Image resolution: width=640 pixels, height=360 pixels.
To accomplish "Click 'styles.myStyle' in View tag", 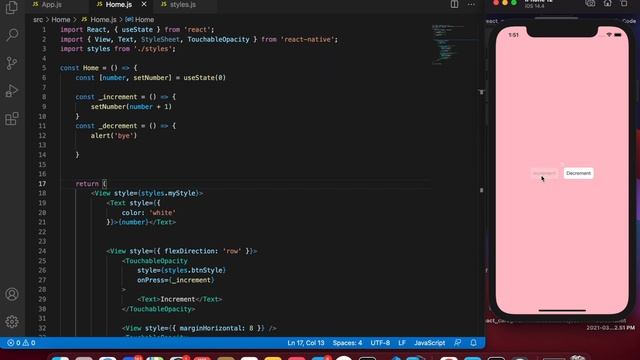I will [x=169, y=193].
